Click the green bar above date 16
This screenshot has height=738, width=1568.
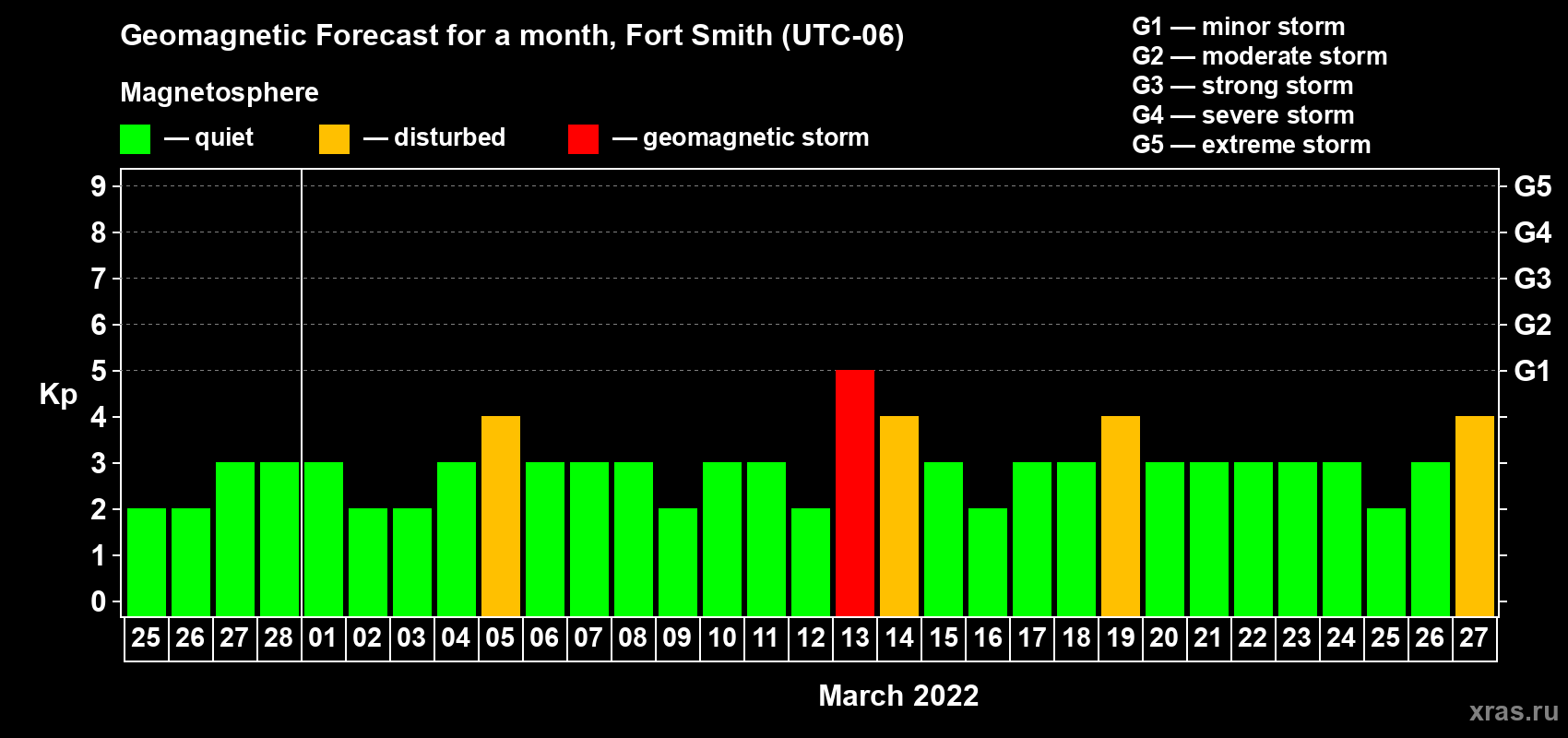coord(988,562)
